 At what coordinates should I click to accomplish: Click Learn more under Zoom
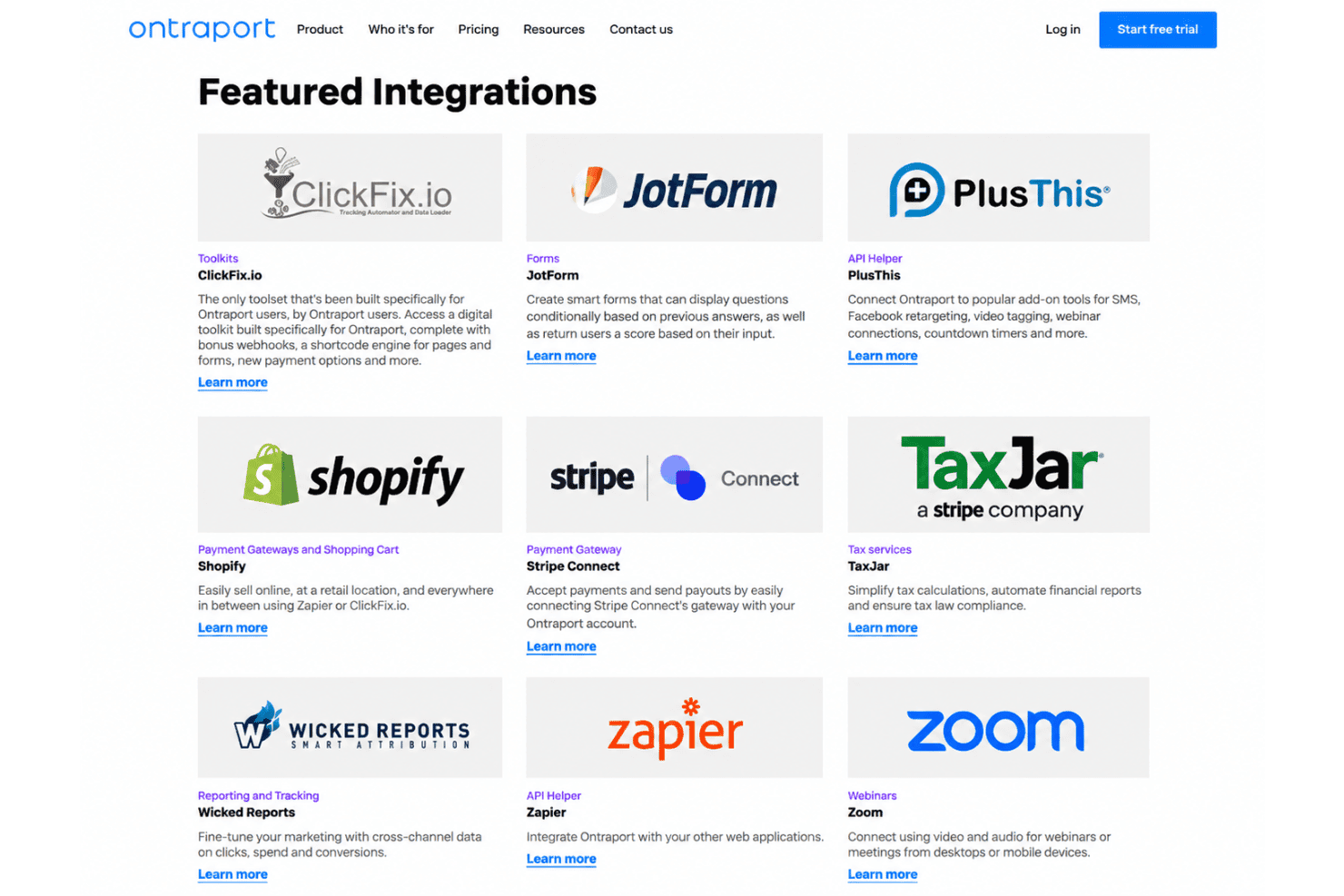click(x=883, y=874)
